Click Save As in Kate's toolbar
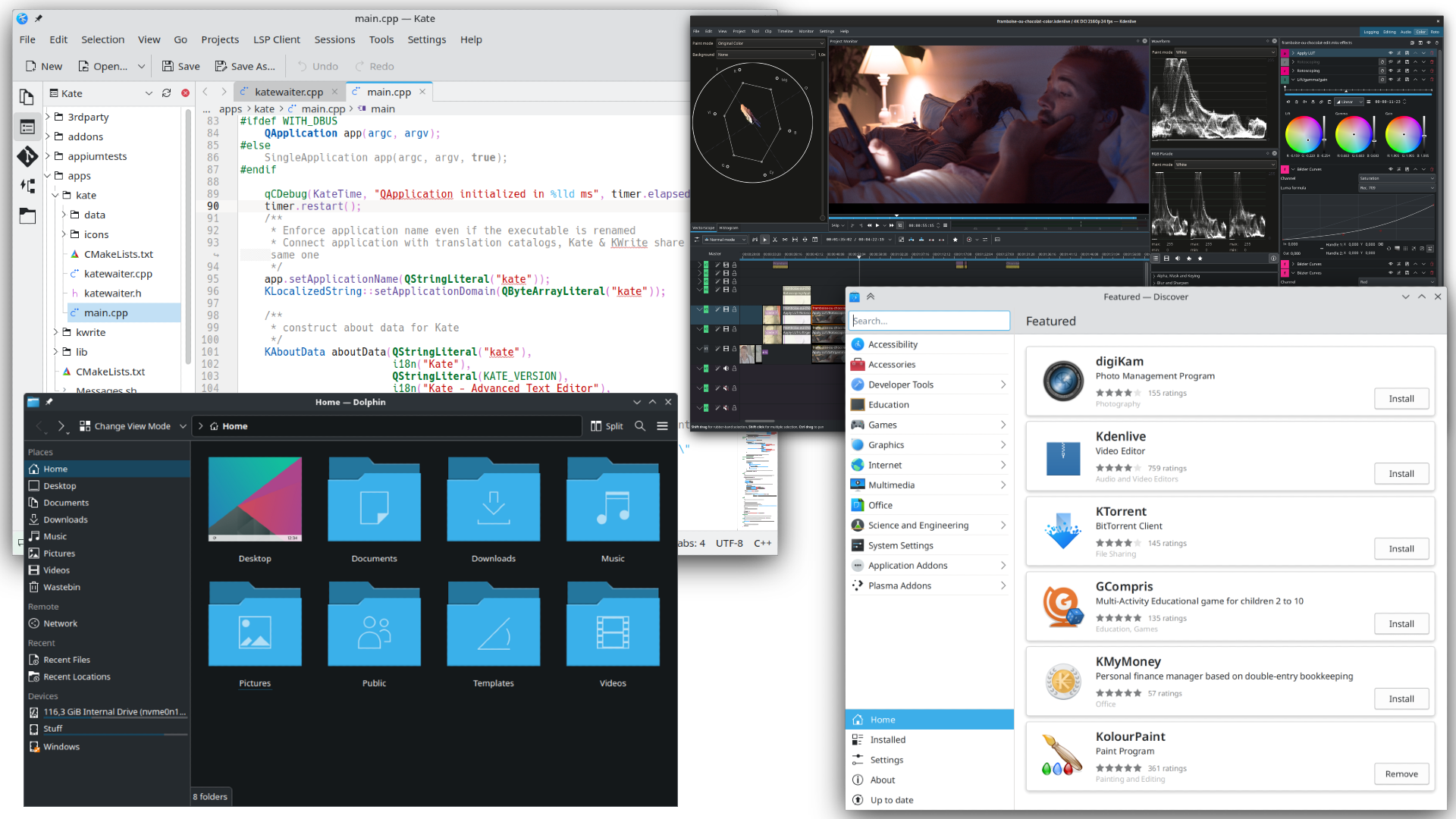1456x819 pixels. (245, 66)
